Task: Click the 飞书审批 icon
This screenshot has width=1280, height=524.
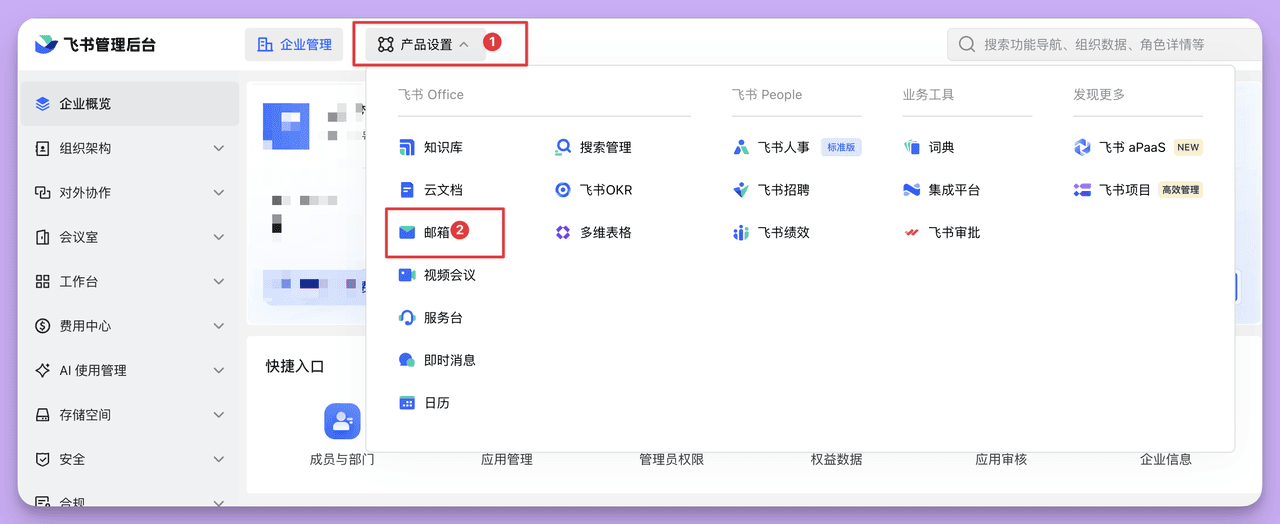Action: 912,232
